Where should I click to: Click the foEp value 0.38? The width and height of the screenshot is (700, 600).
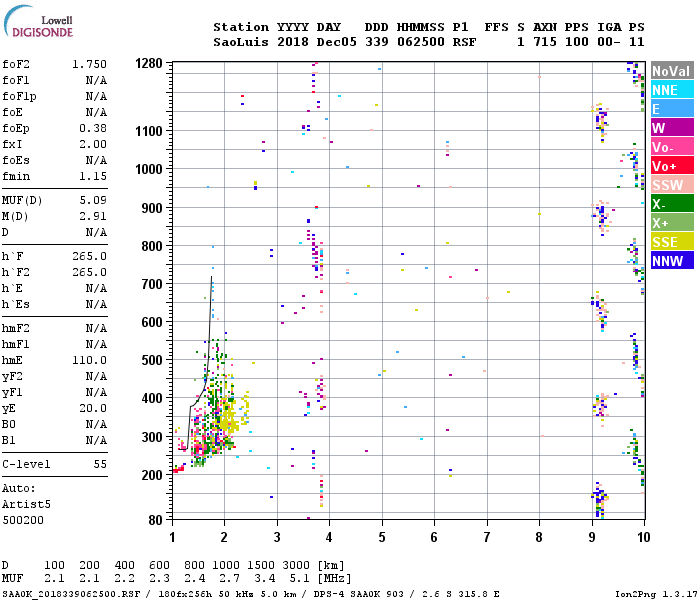tap(93, 128)
